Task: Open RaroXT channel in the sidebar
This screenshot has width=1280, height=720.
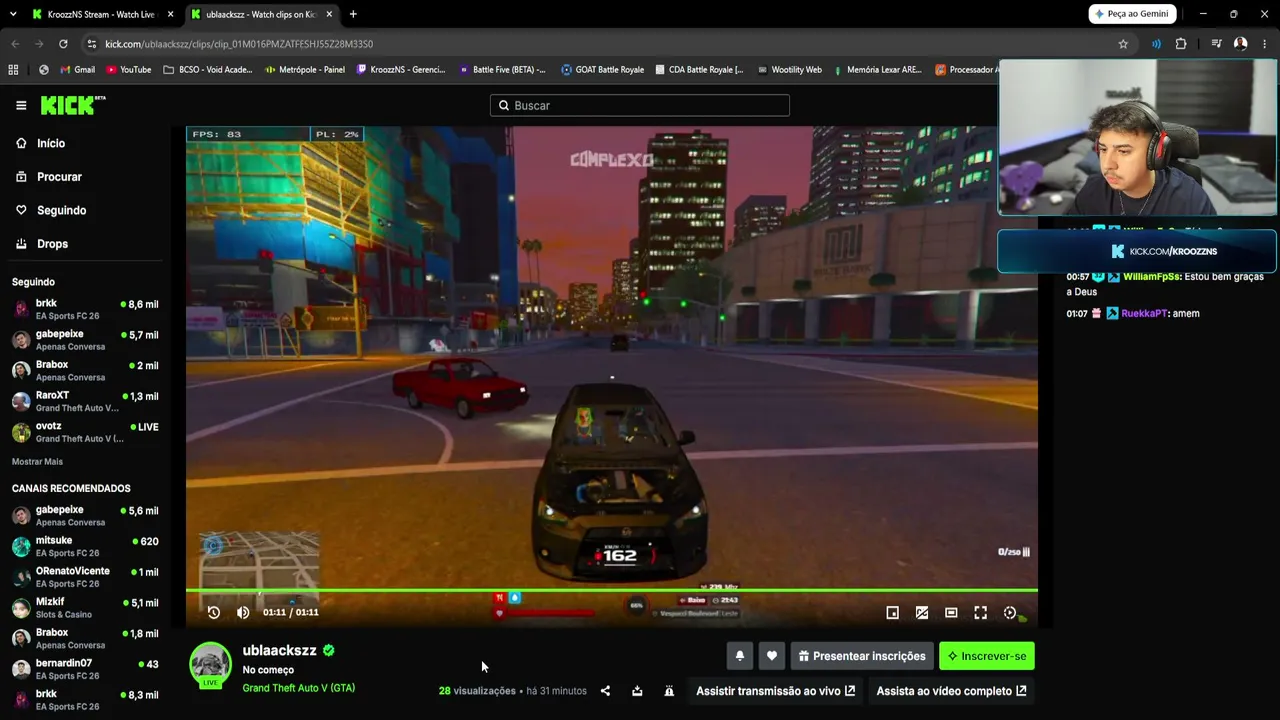Action: (85, 401)
